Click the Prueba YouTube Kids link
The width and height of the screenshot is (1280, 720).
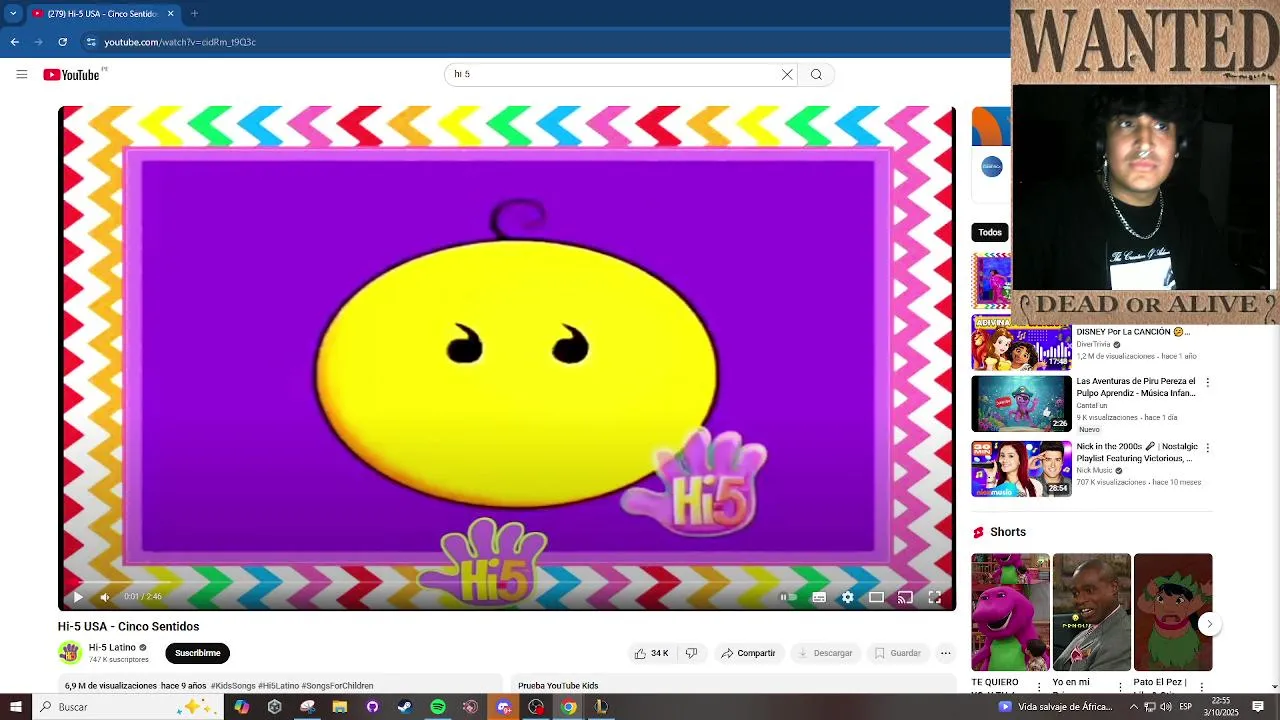coord(558,686)
